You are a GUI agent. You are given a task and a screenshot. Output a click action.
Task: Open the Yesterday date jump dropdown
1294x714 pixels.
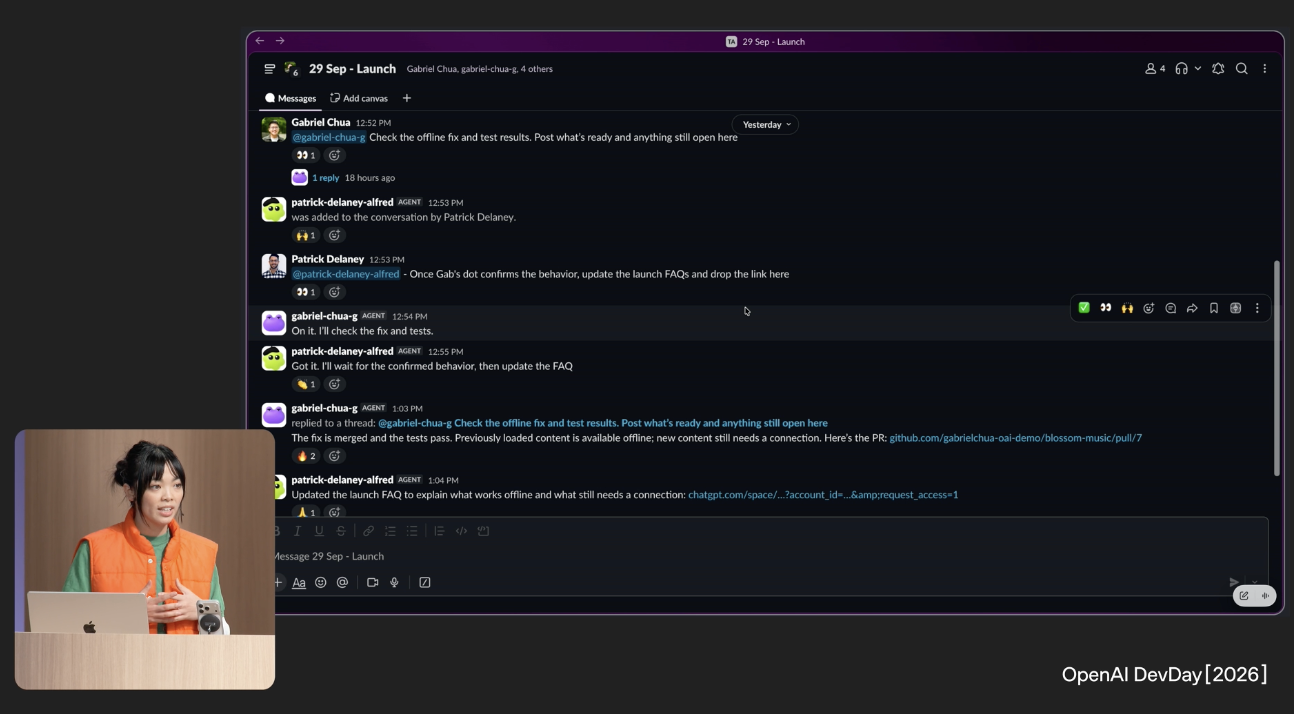point(766,125)
